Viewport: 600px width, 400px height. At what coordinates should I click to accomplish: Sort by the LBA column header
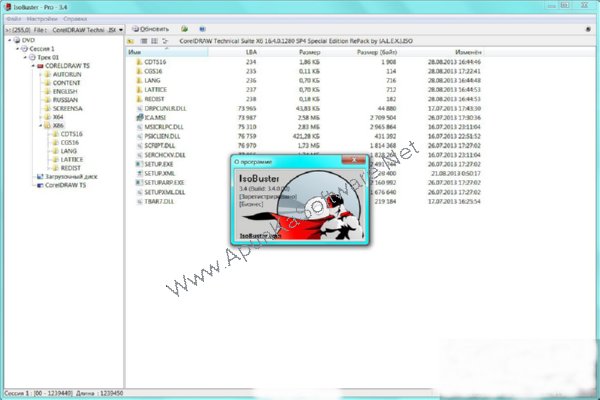click(x=251, y=52)
